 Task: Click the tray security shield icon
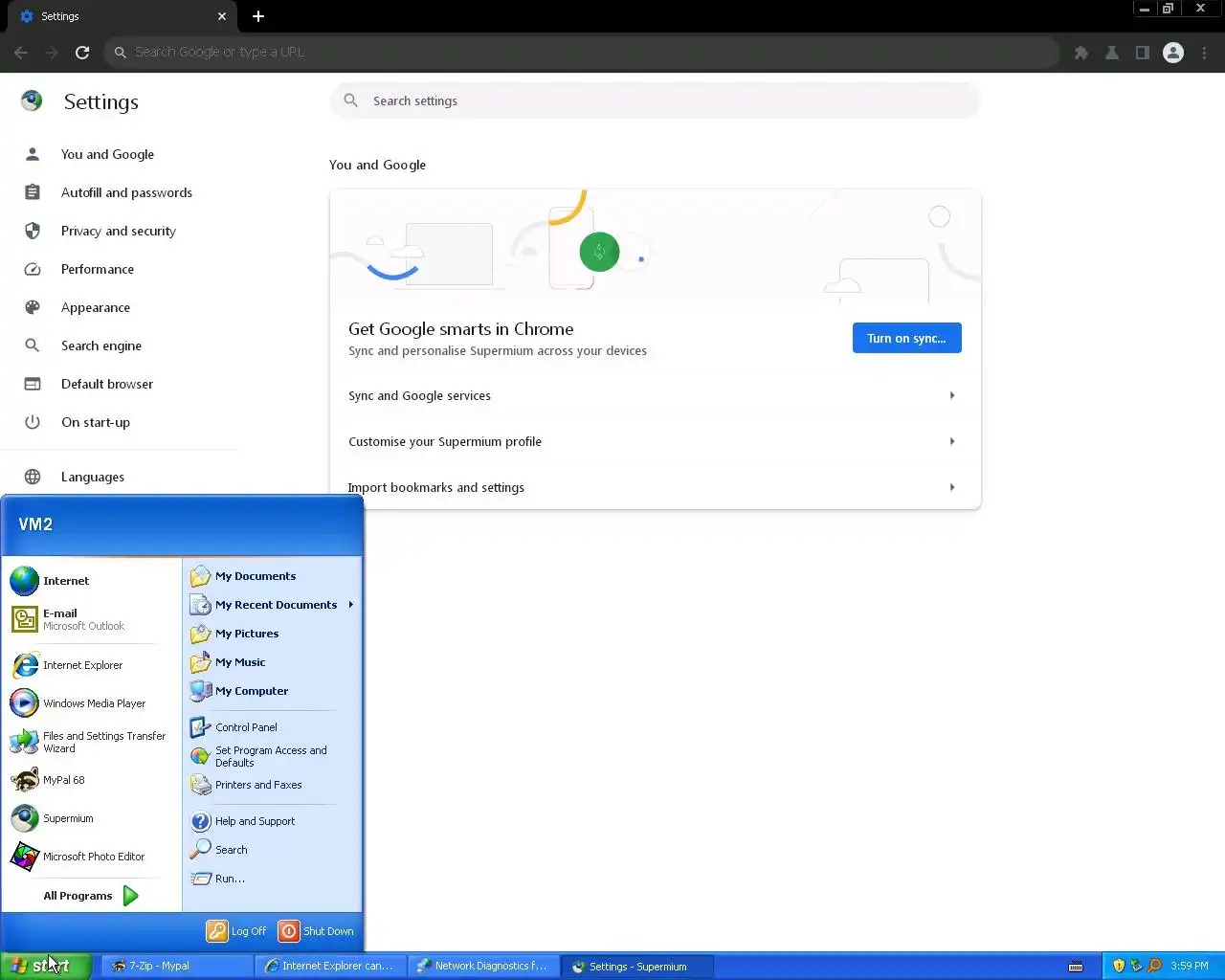tap(1119, 966)
